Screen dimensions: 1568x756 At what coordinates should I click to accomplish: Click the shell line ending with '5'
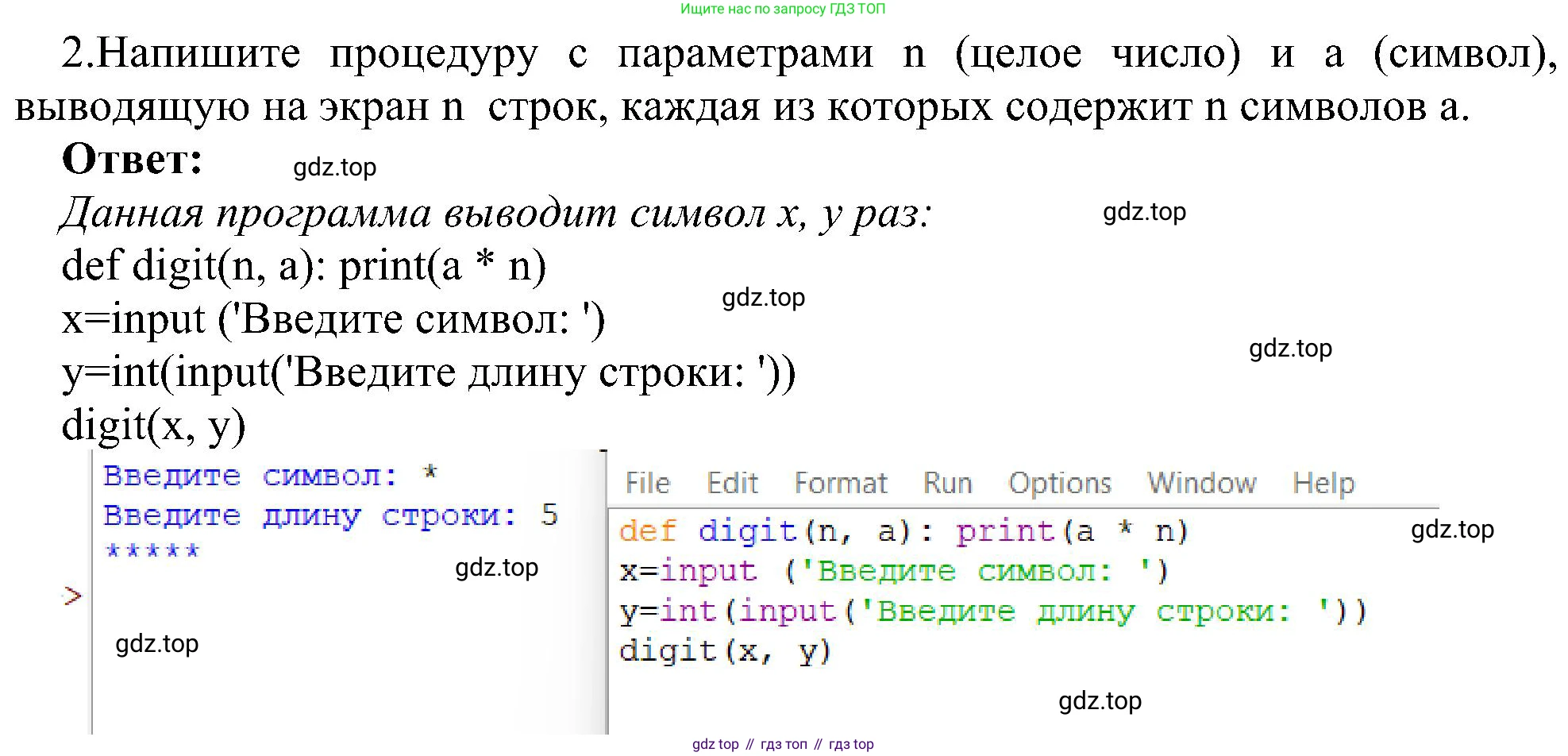(x=329, y=515)
